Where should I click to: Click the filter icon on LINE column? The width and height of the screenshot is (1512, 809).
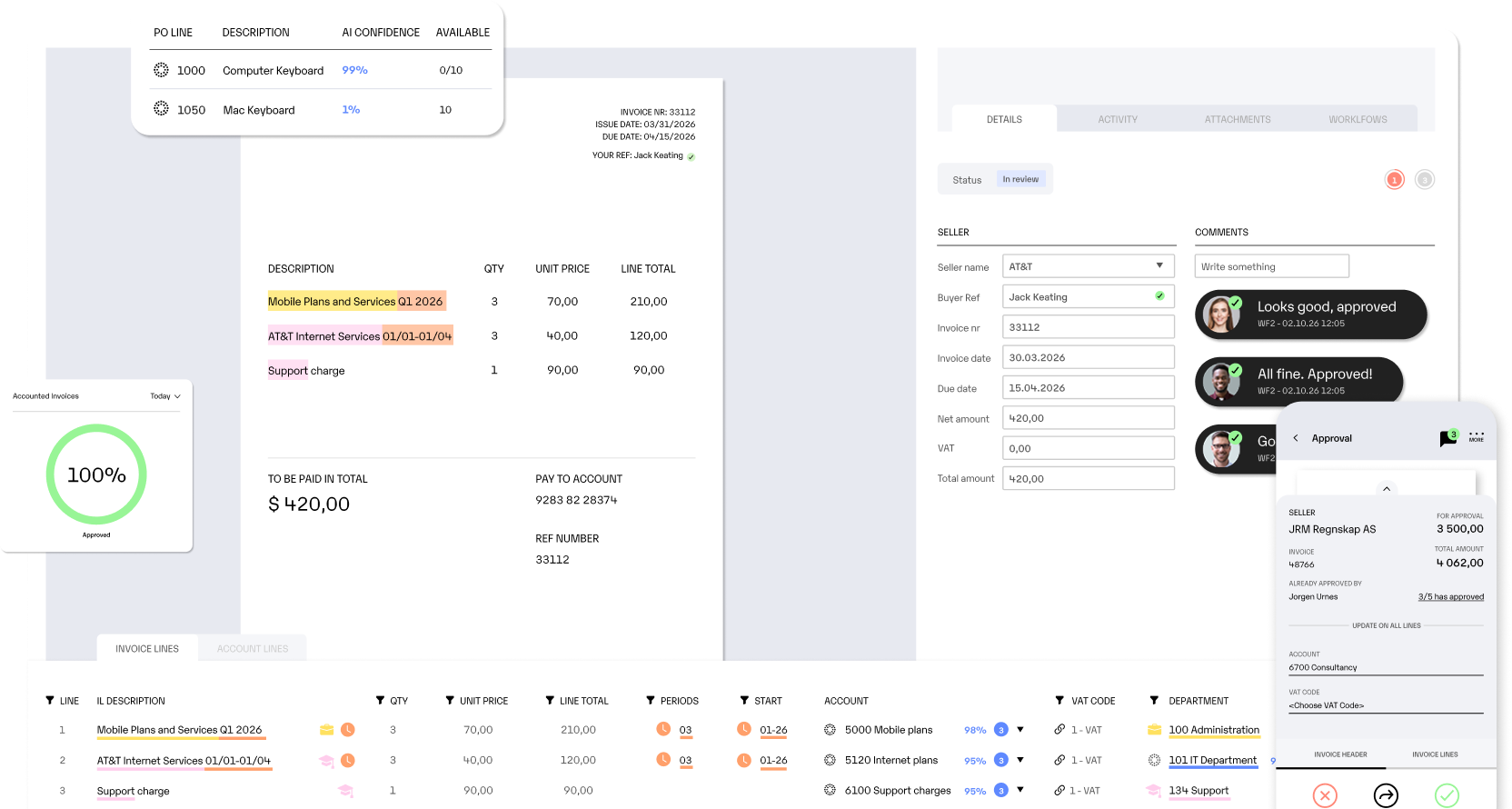coord(50,701)
